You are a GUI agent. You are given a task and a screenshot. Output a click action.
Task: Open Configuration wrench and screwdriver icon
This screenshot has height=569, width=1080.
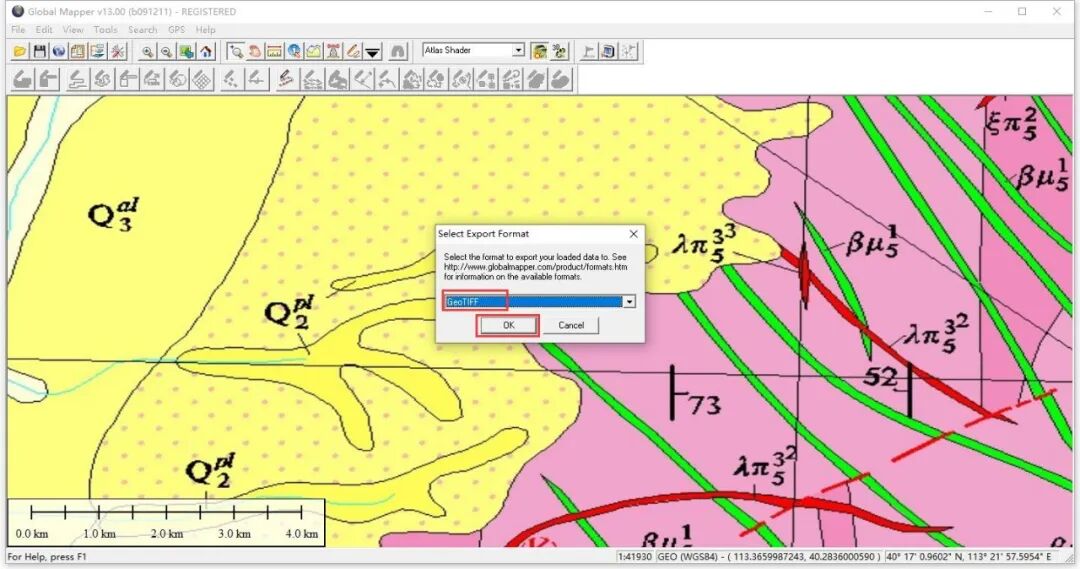(x=118, y=51)
